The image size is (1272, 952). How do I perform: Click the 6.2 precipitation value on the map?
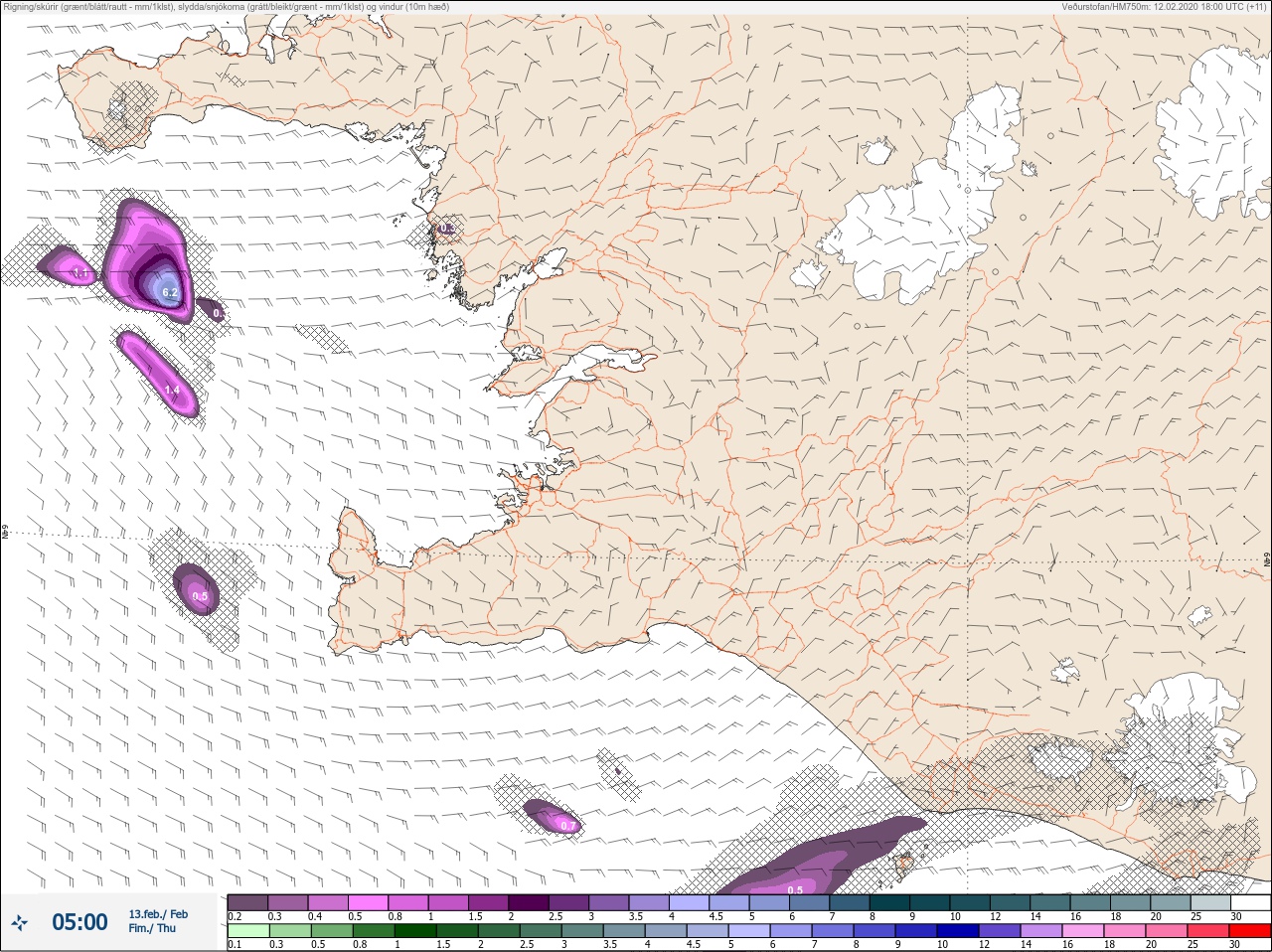point(170,293)
